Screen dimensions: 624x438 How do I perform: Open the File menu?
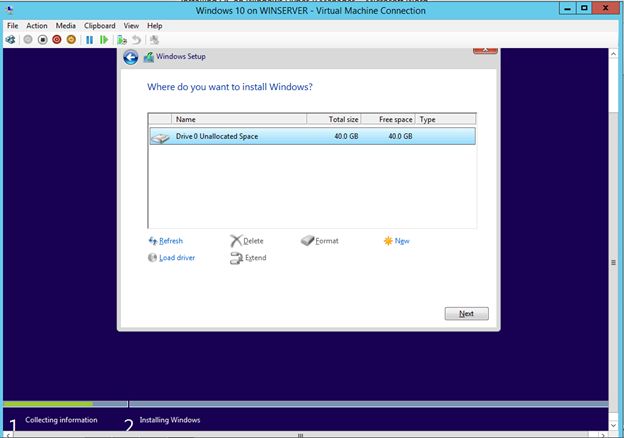coord(13,25)
